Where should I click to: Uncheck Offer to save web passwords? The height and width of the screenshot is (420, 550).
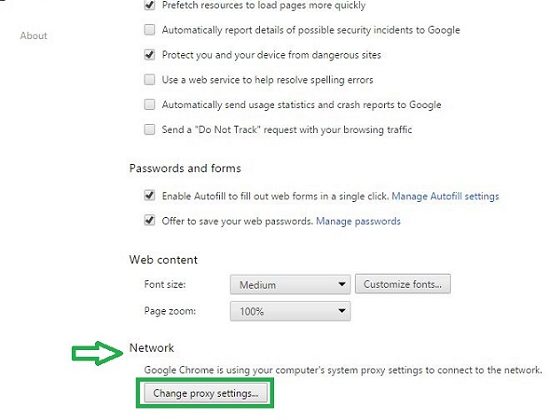150,221
